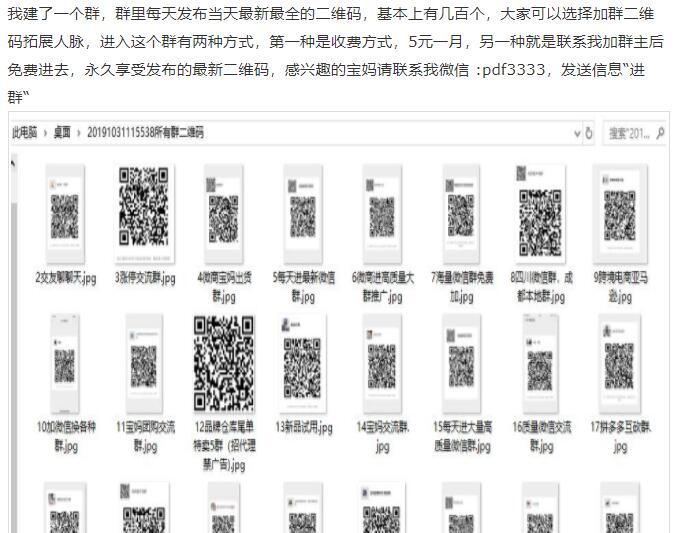
Task: Open the address bar history dropdown arrow
Action: pyautogui.click(x=577, y=133)
